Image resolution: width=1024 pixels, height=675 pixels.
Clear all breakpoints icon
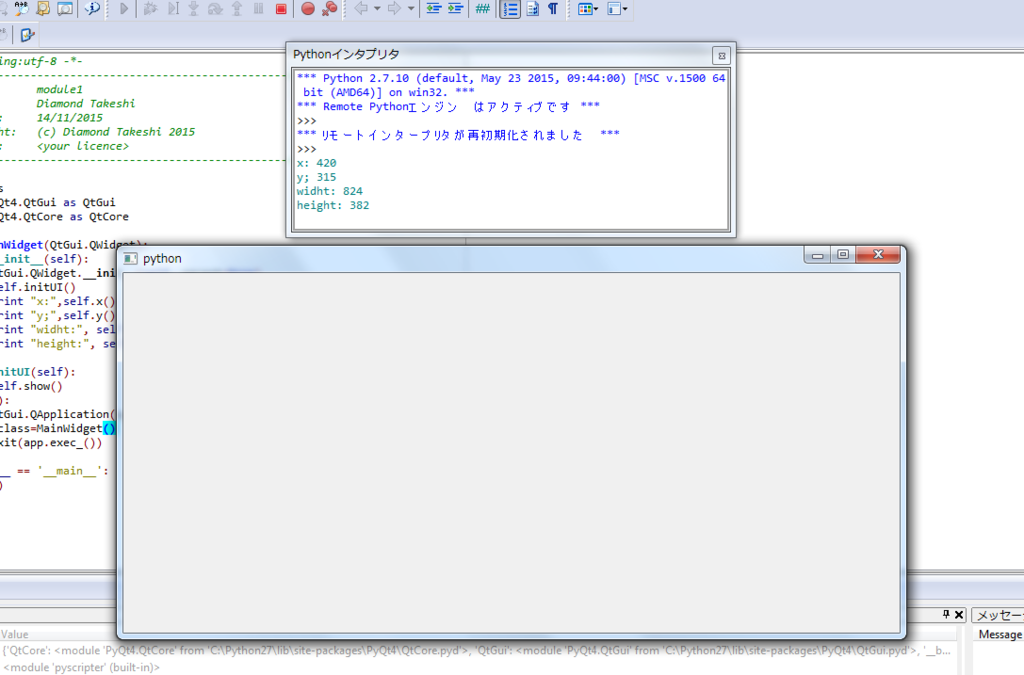tap(330, 8)
